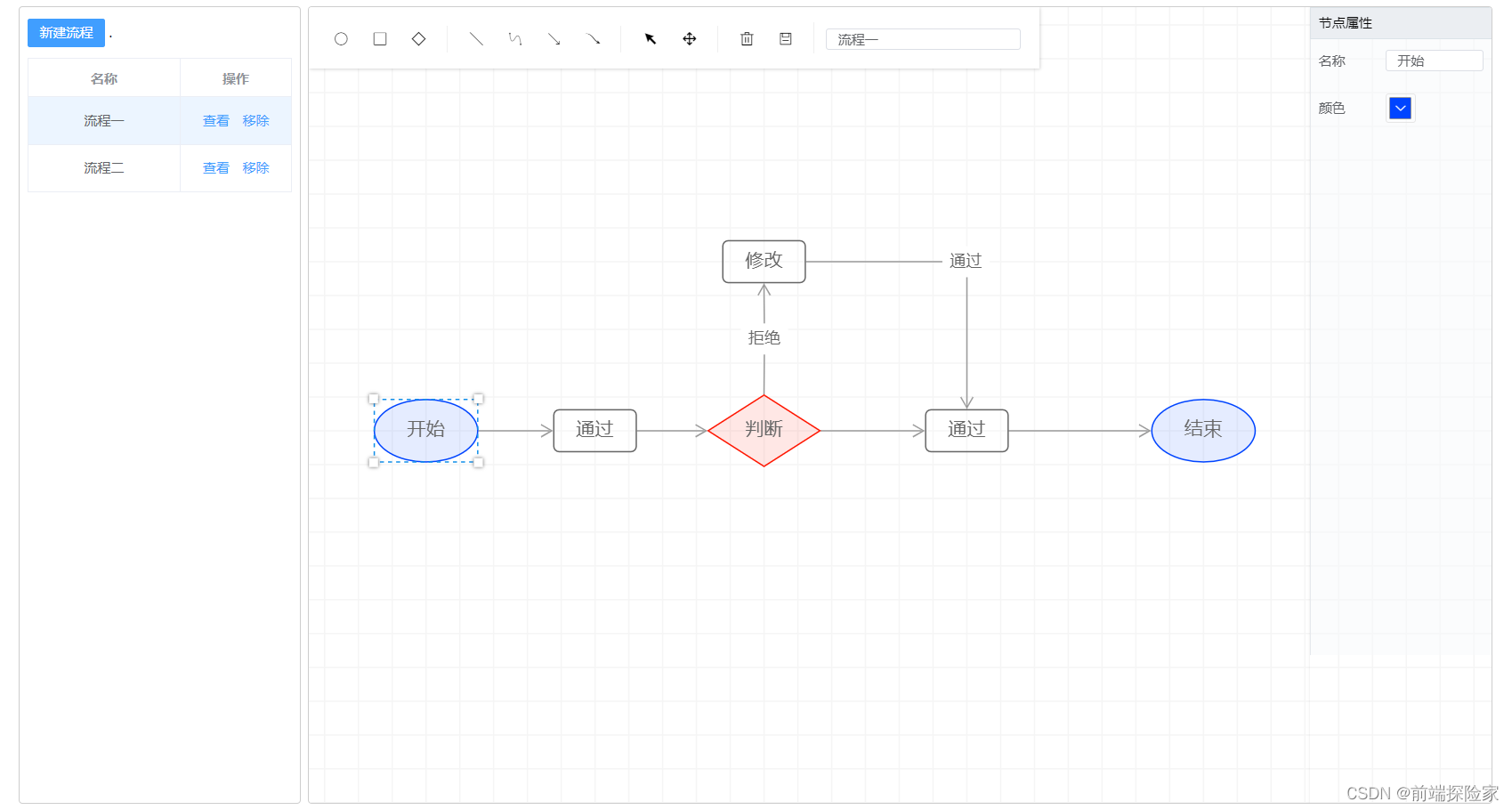Screen dimensions: 1512x810
Task: Edit node name field showing 开始
Action: pyautogui.click(x=1435, y=61)
